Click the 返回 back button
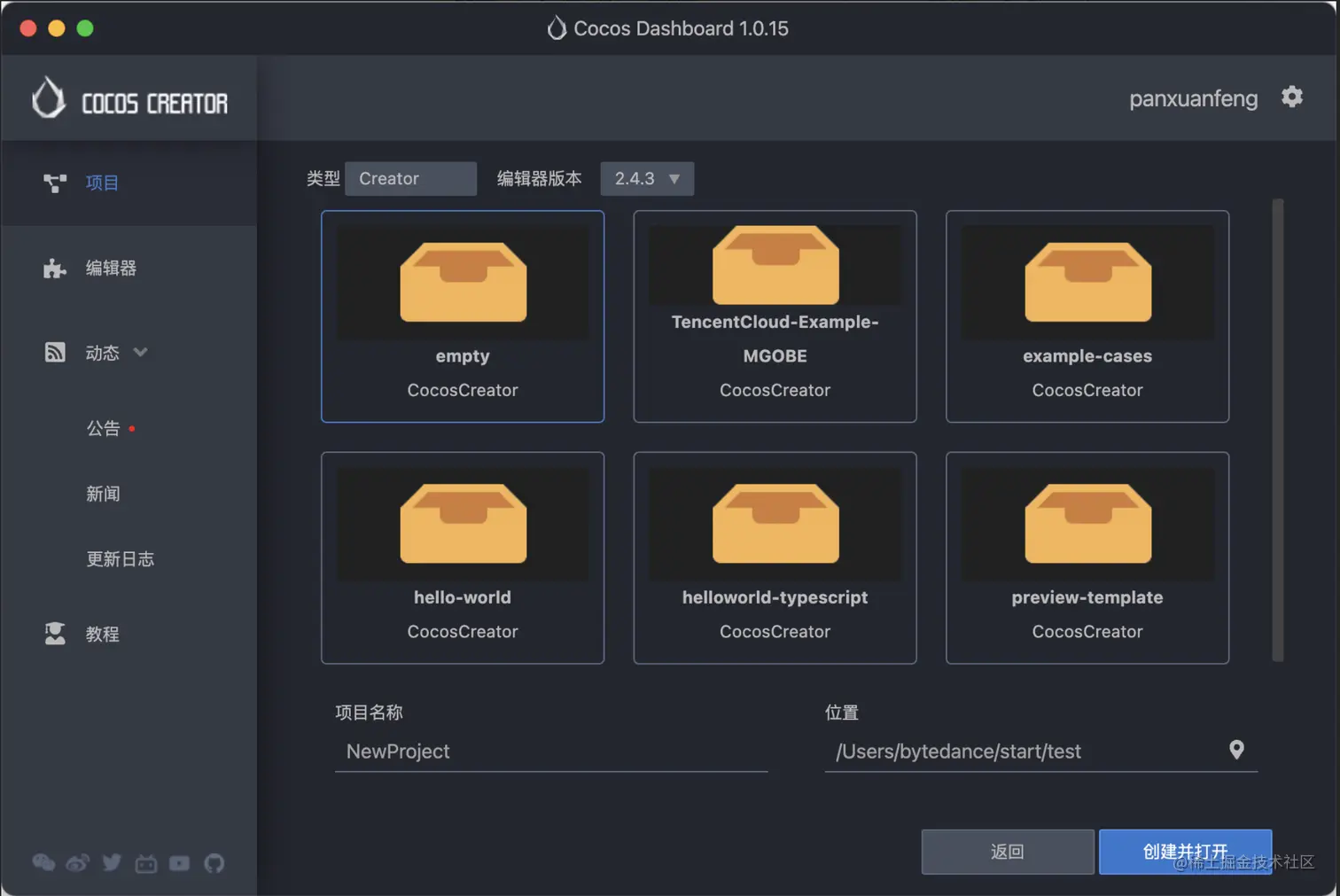This screenshot has height=896, width=1340. [x=1008, y=852]
